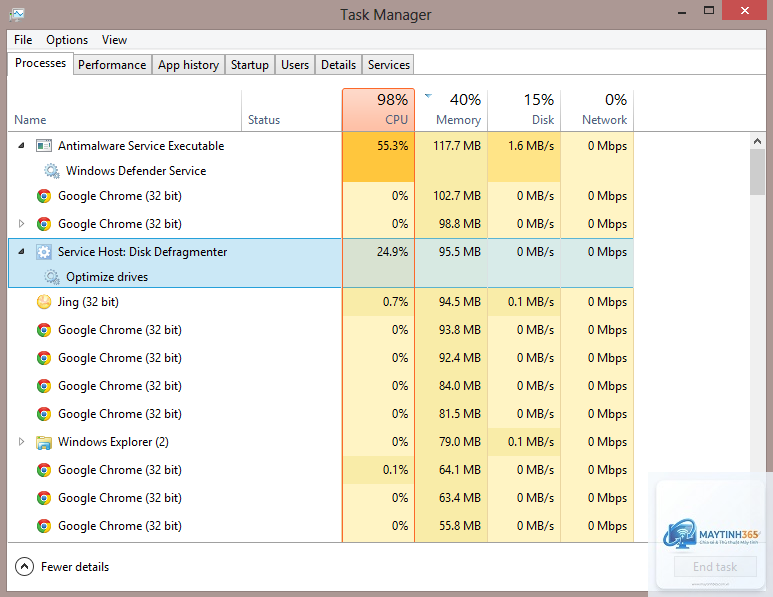The height and width of the screenshot is (597, 773).
Task: Select Google Chrome name in 102.7 MB row
Action: pos(120,196)
